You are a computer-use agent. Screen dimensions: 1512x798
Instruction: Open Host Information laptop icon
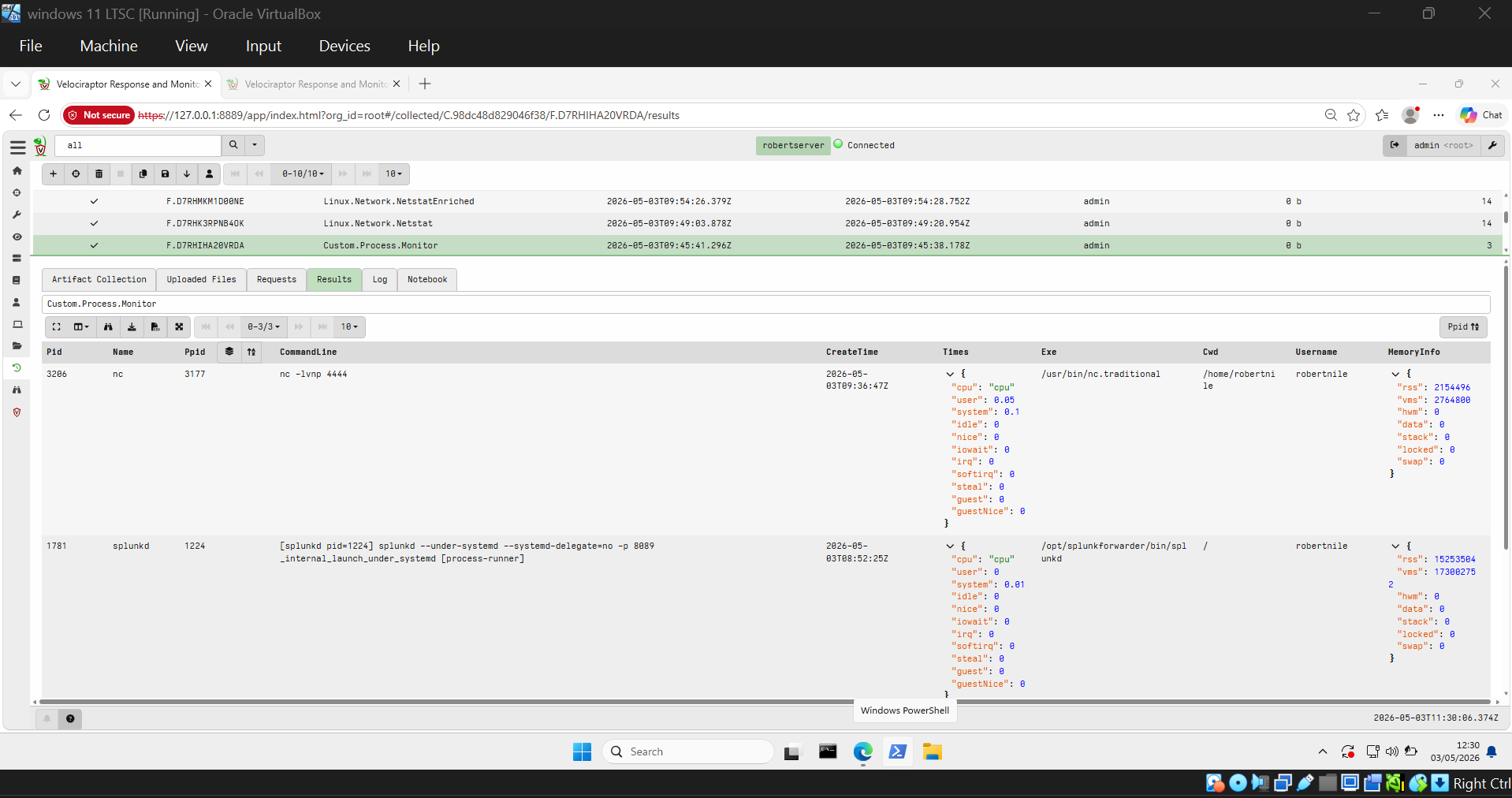[x=17, y=324]
